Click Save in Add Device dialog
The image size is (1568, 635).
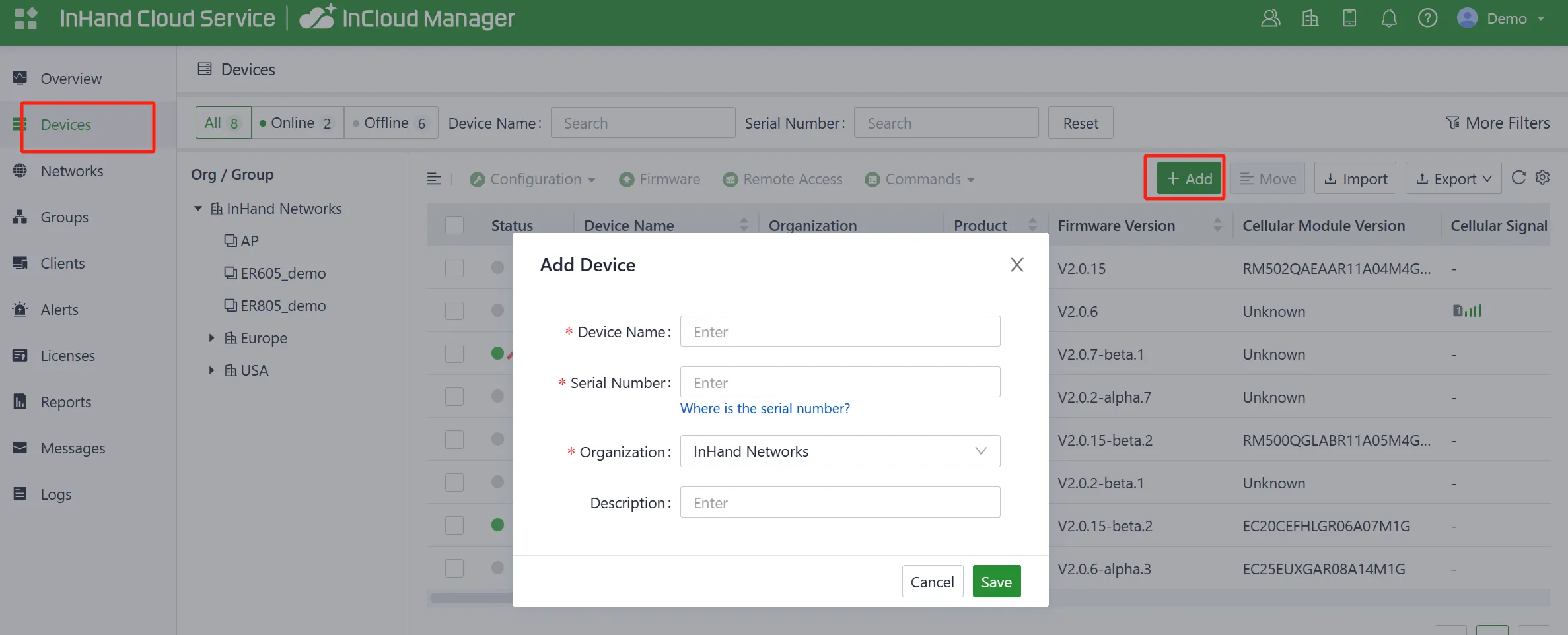point(996,582)
